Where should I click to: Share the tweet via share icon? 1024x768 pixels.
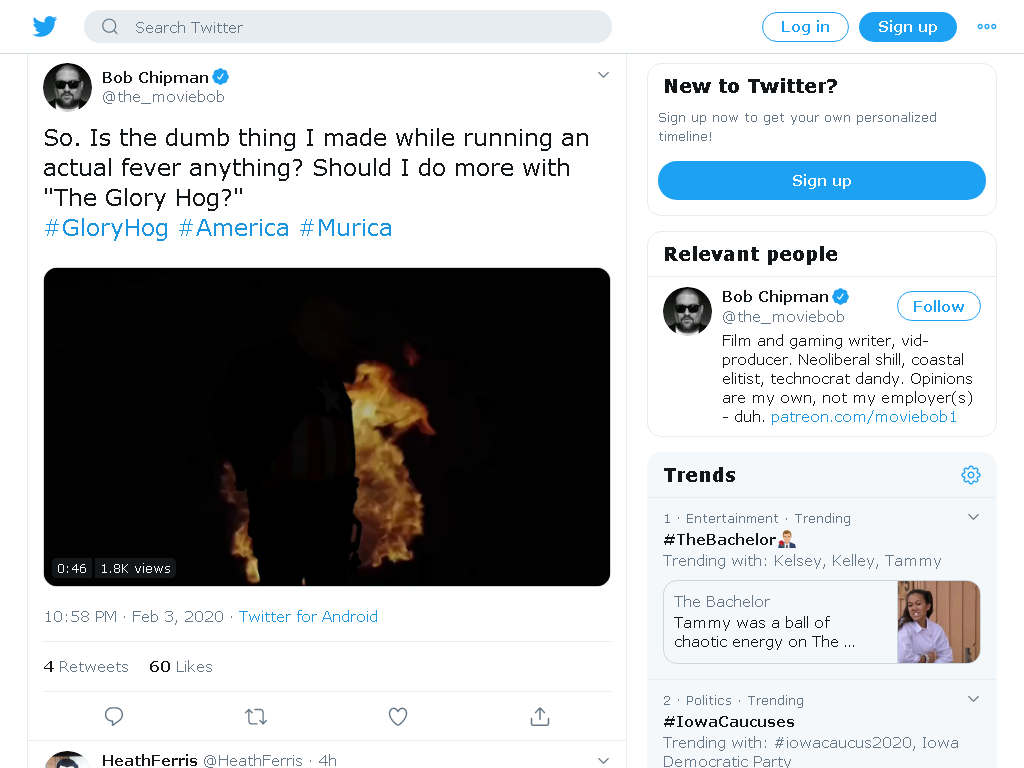tap(539, 716)
